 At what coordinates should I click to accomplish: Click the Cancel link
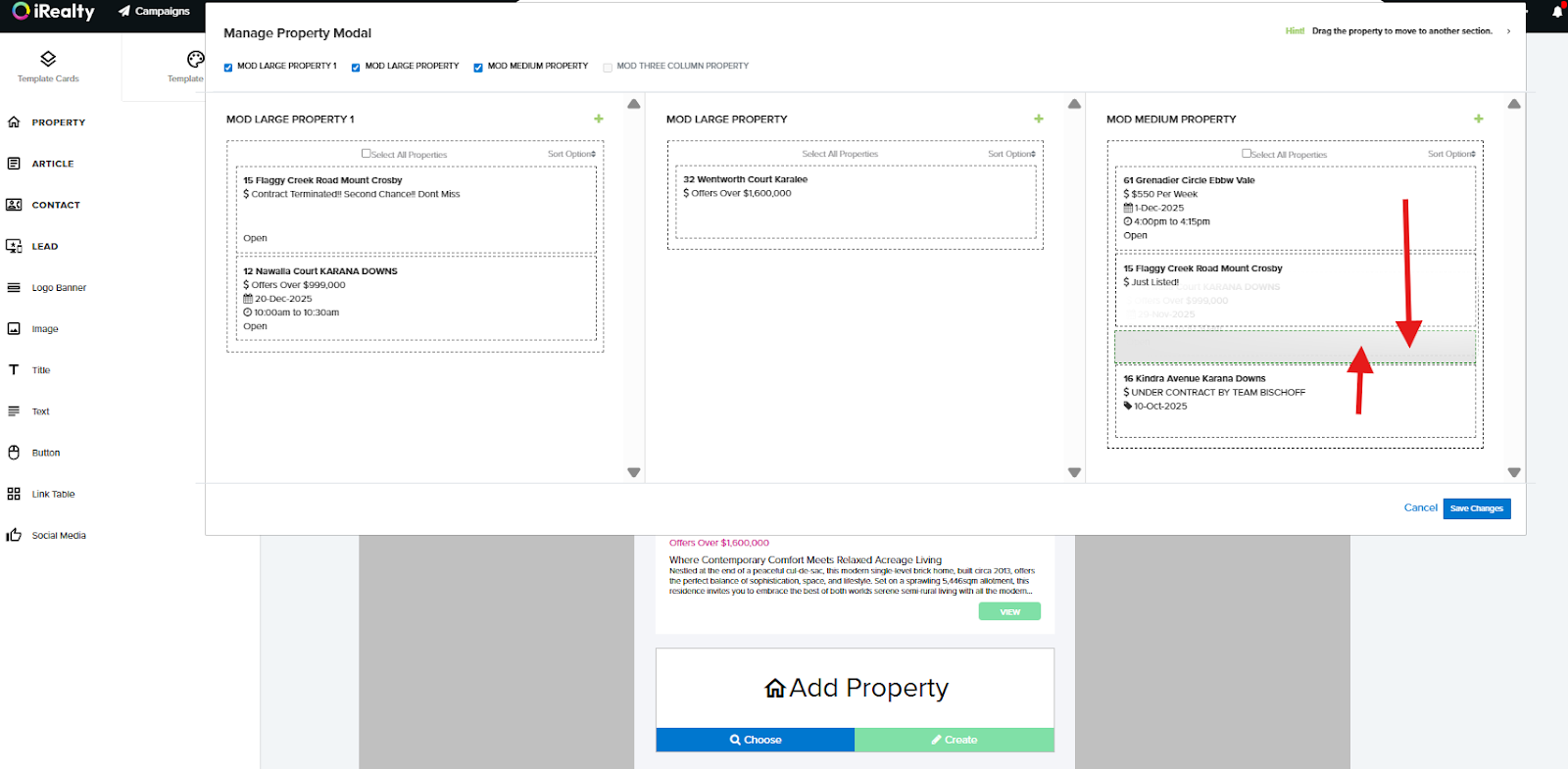click(1420, 507)
